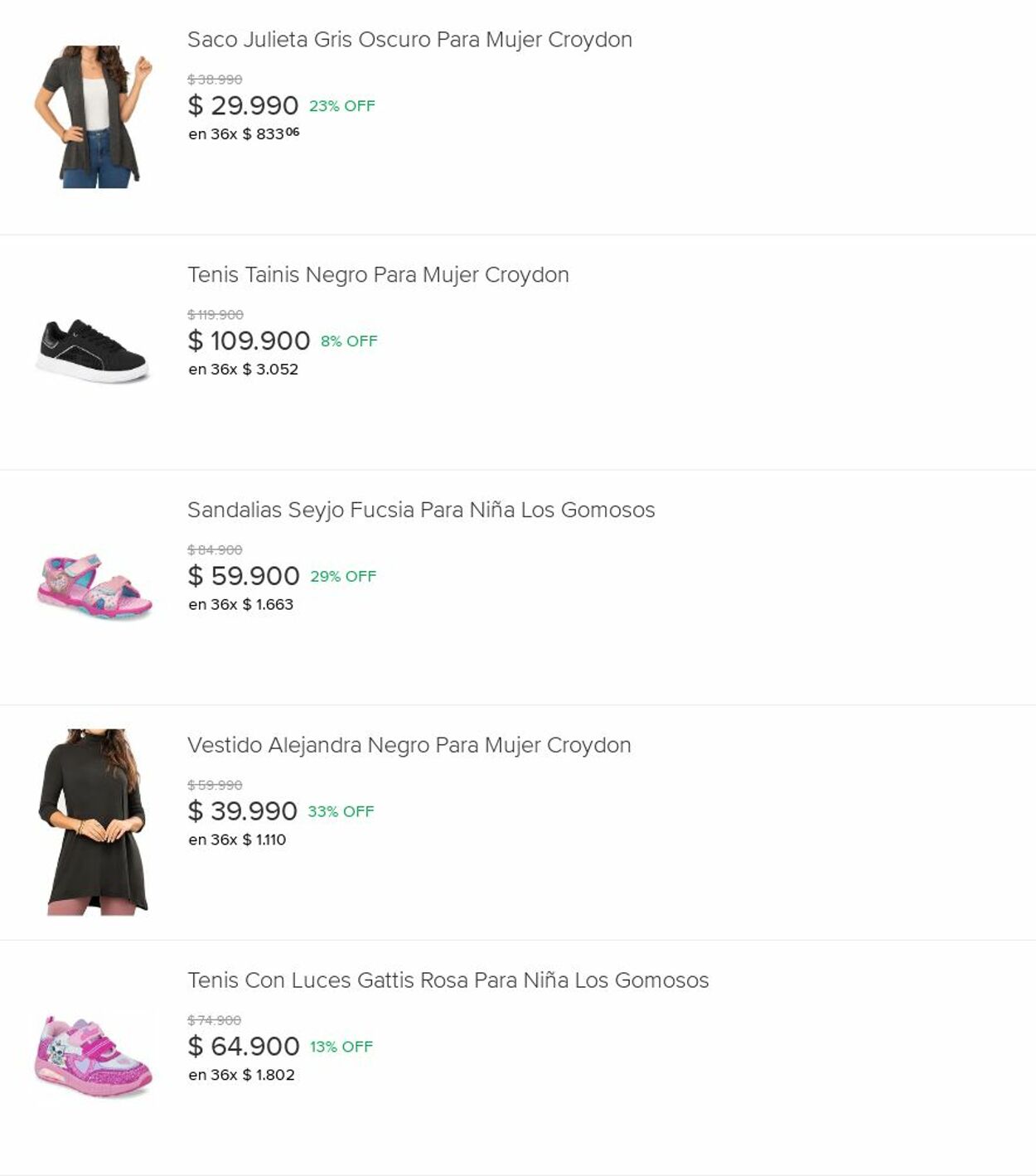
Task: Open Vestido Alejandra Negro Para Mujer link
Action: click(x=409, y=746)
